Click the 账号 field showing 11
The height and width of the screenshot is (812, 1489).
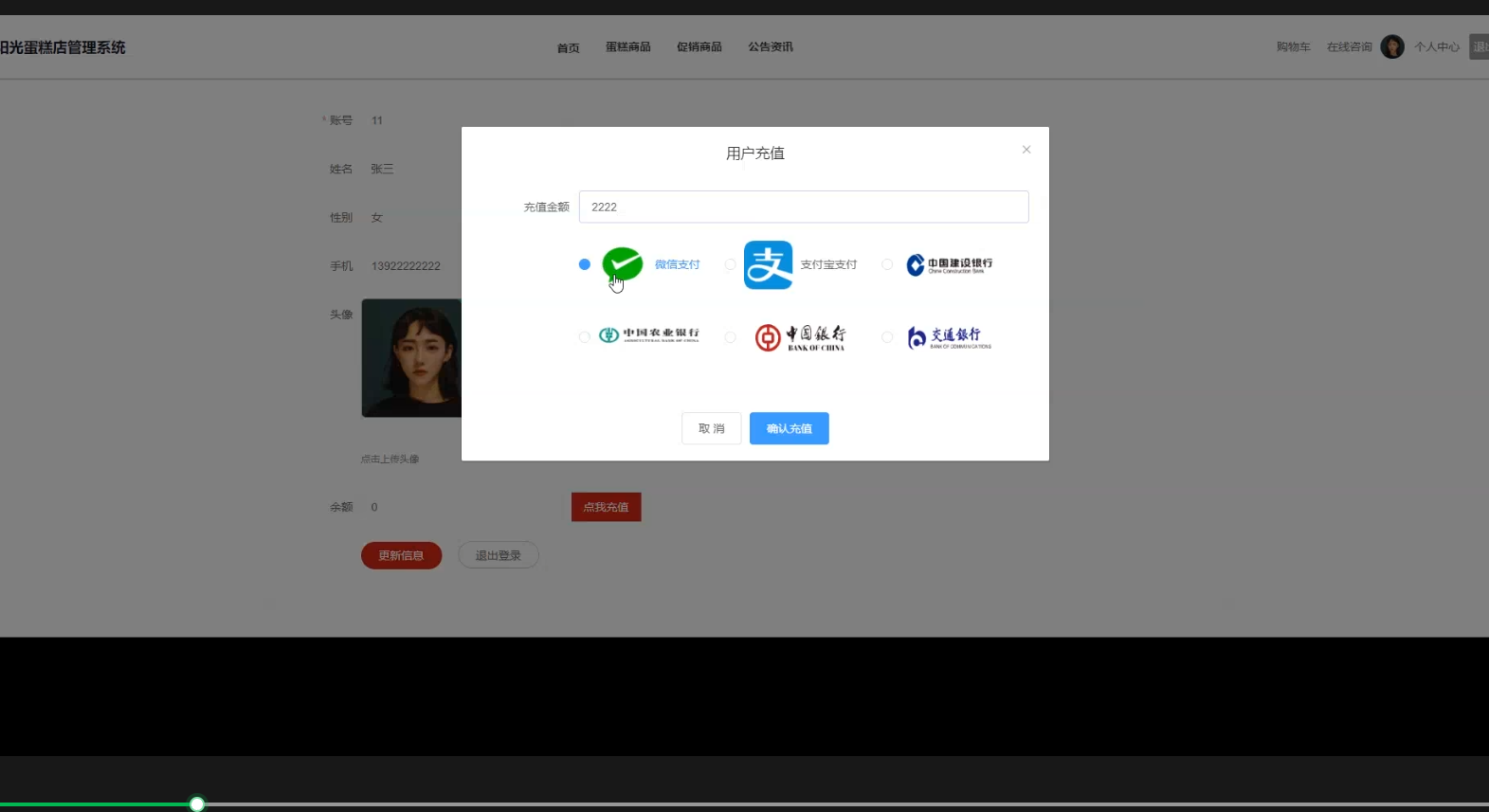point(377,120)
